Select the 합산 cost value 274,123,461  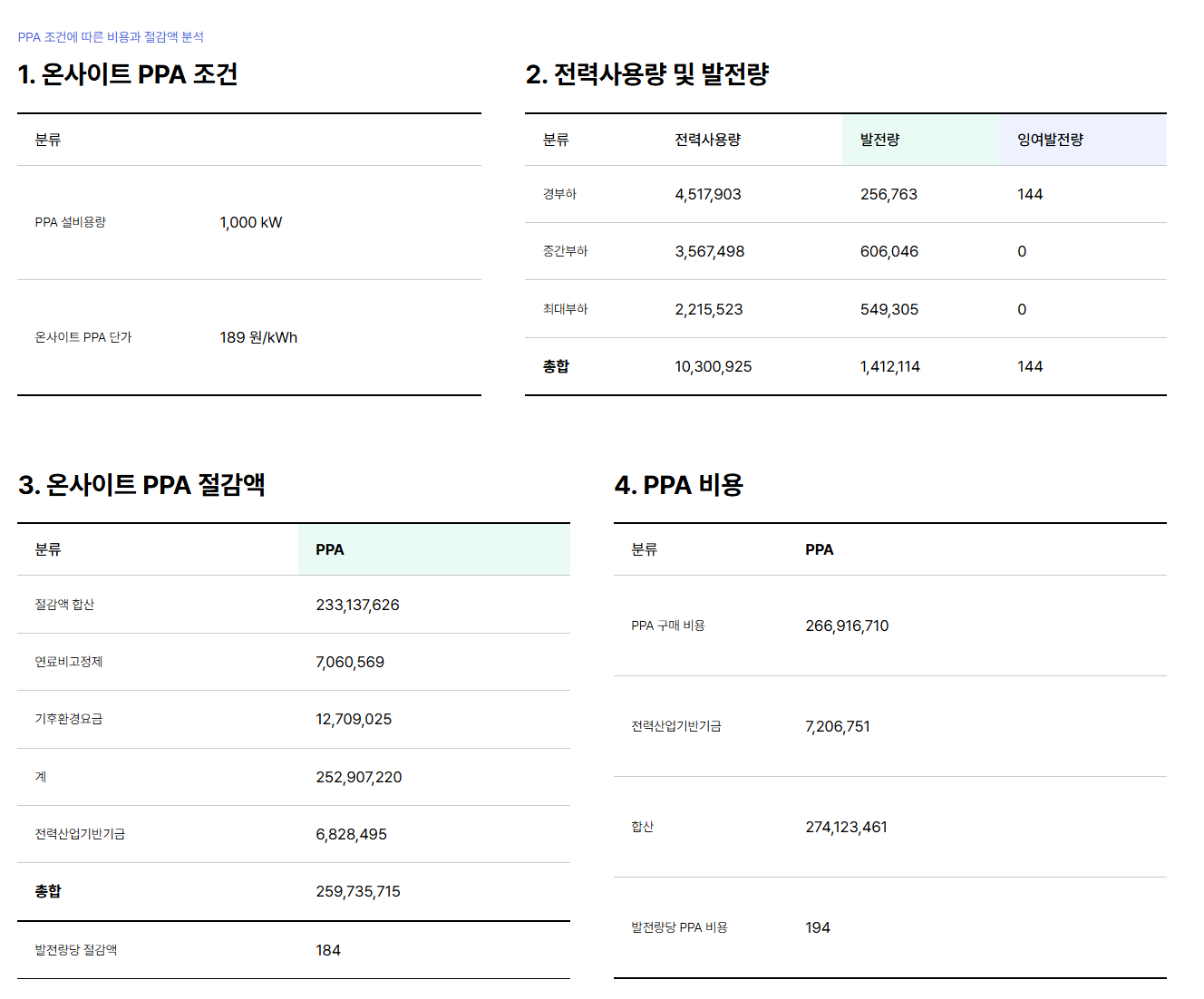[846, 827]
